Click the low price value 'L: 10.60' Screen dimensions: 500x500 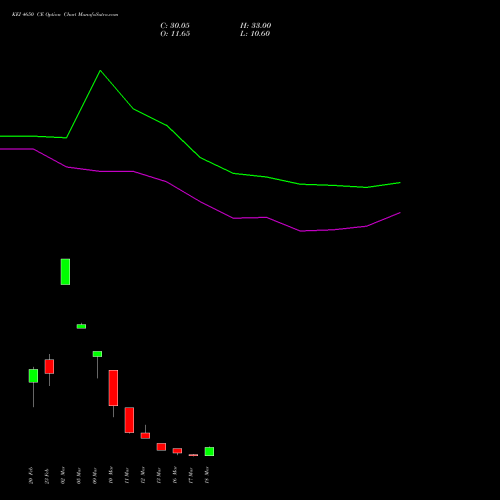tap(255, 34)
